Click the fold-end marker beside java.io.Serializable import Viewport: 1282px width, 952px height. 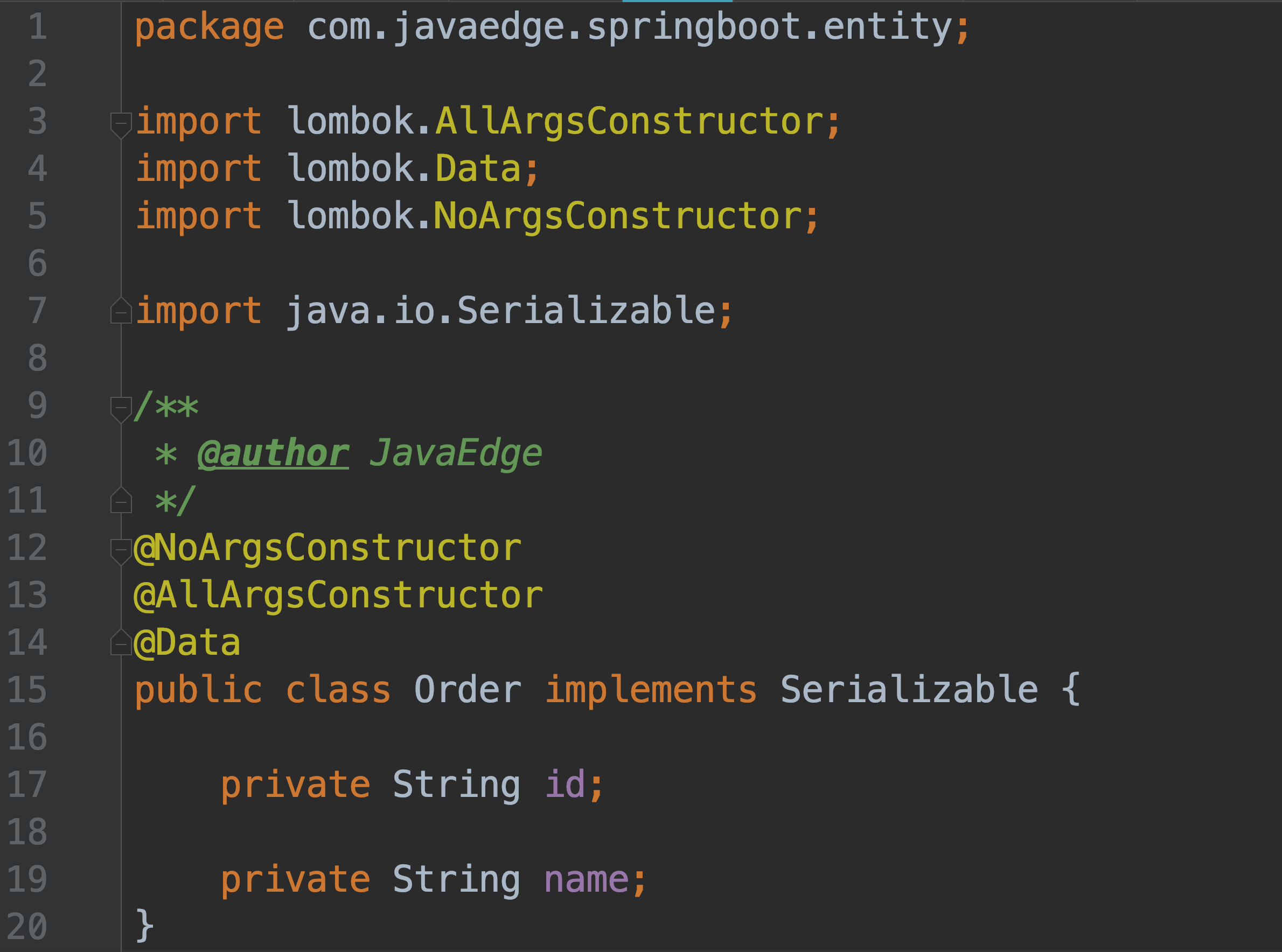[121, 312]
